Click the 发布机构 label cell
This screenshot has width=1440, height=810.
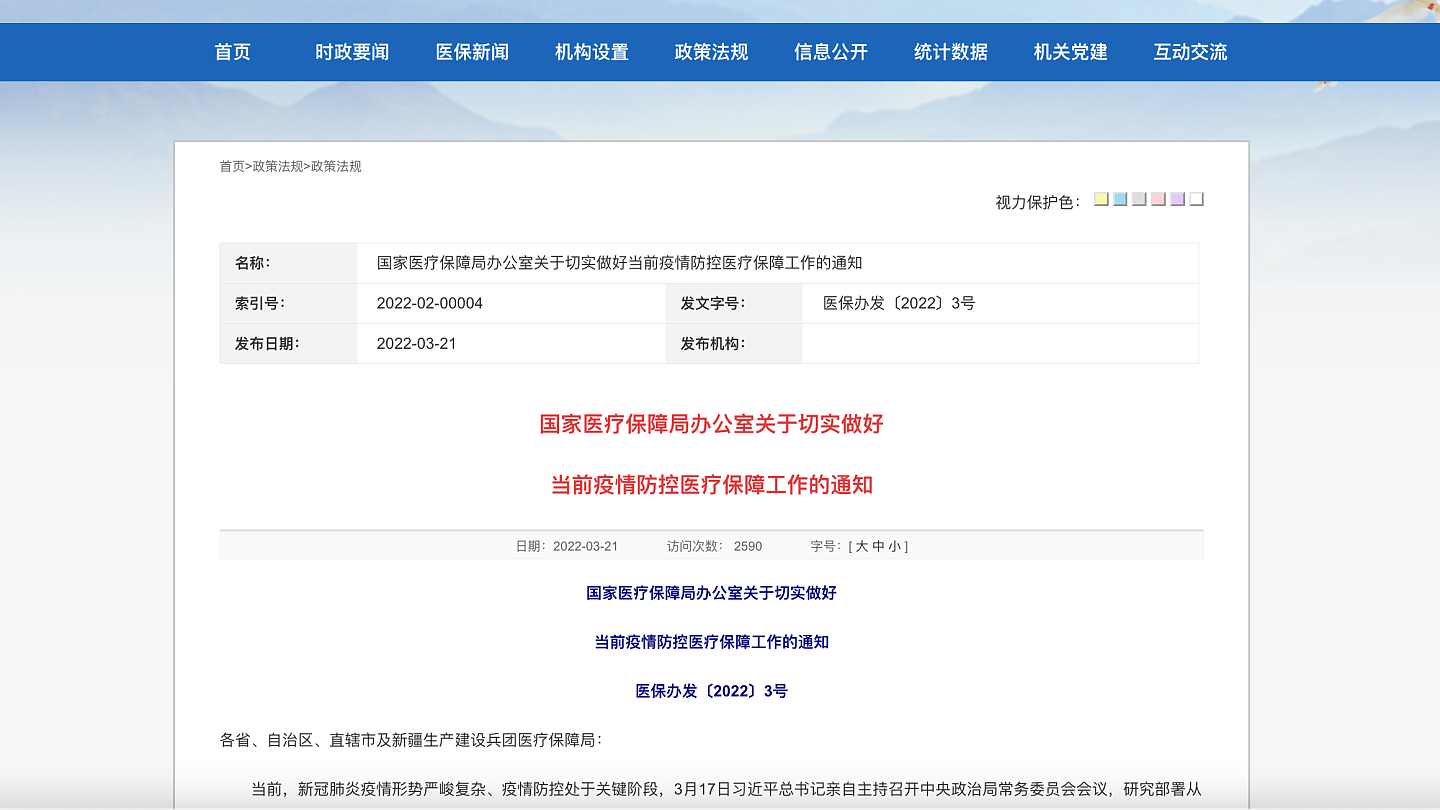(734, 343)
